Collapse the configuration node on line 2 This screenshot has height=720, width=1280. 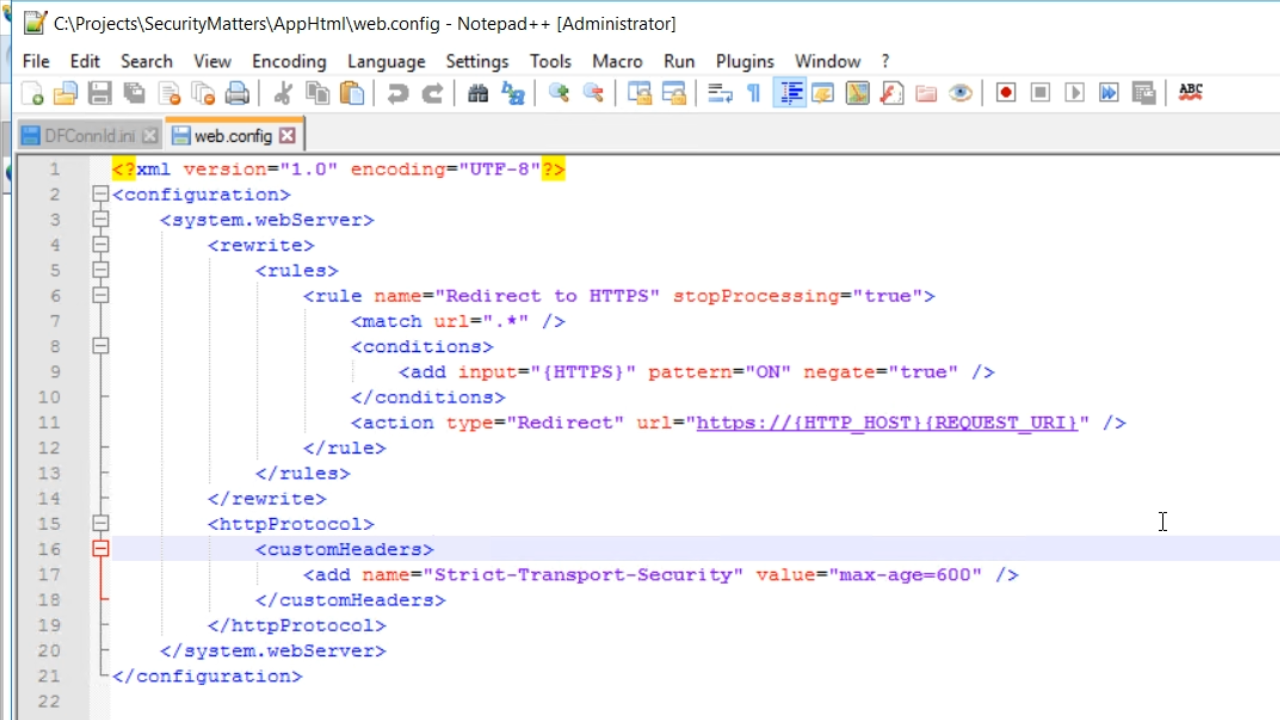[100, 194]
